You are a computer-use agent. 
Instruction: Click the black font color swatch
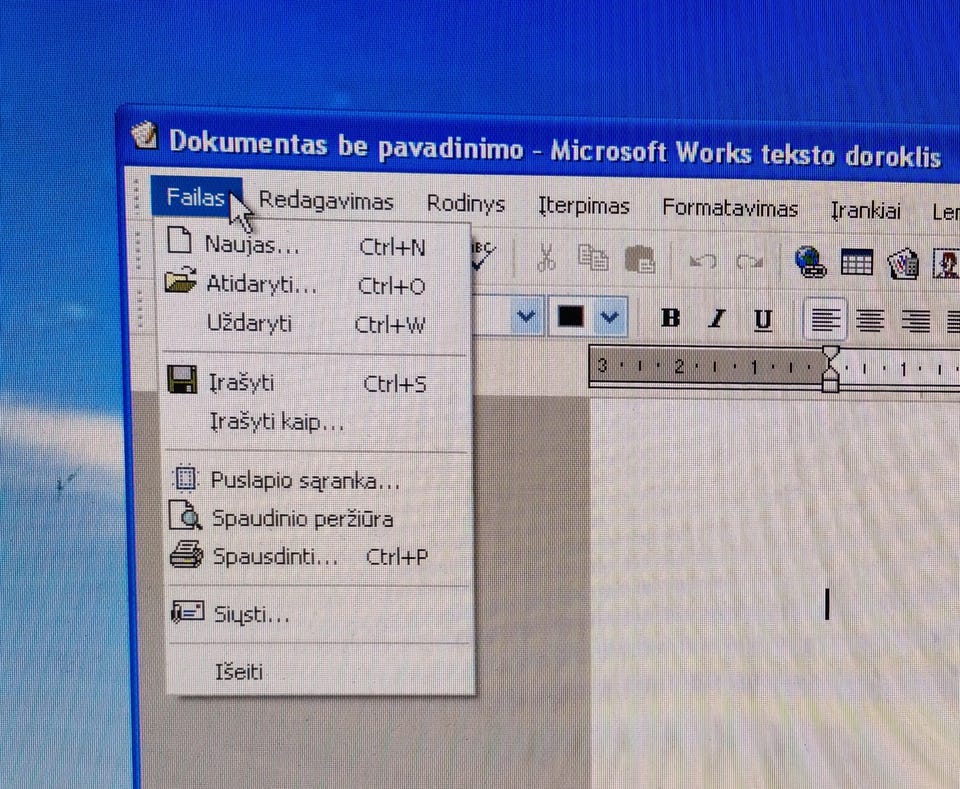[x=571, y=316]
